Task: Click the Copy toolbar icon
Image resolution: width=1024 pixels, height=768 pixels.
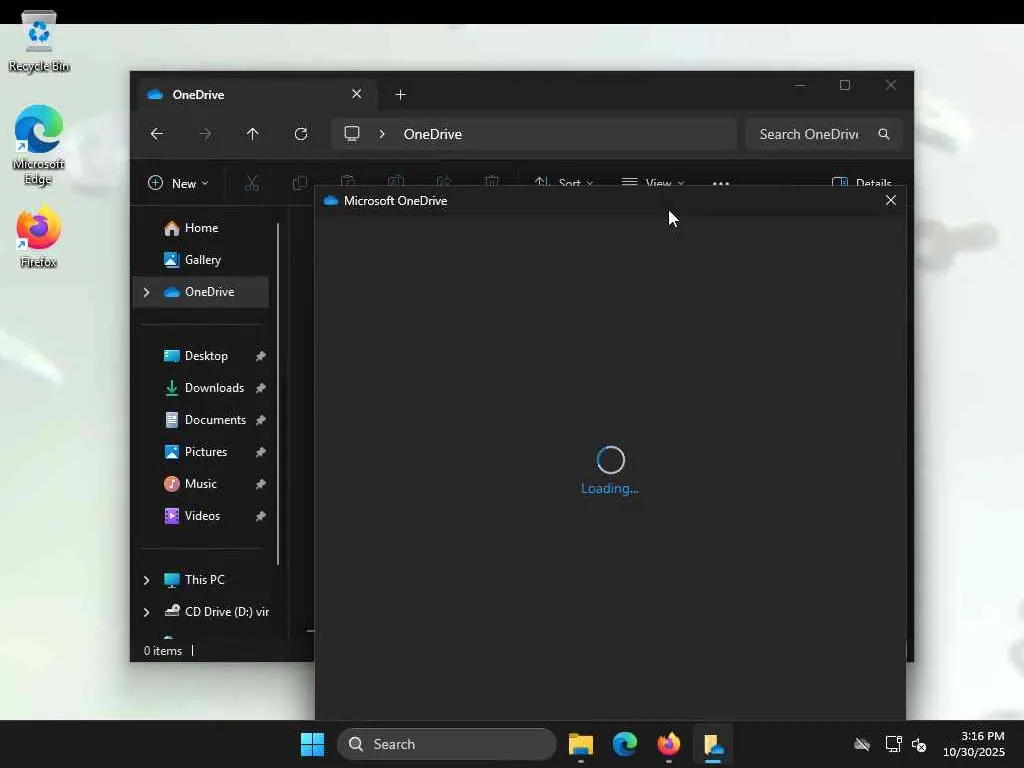Action: [300, 183]
